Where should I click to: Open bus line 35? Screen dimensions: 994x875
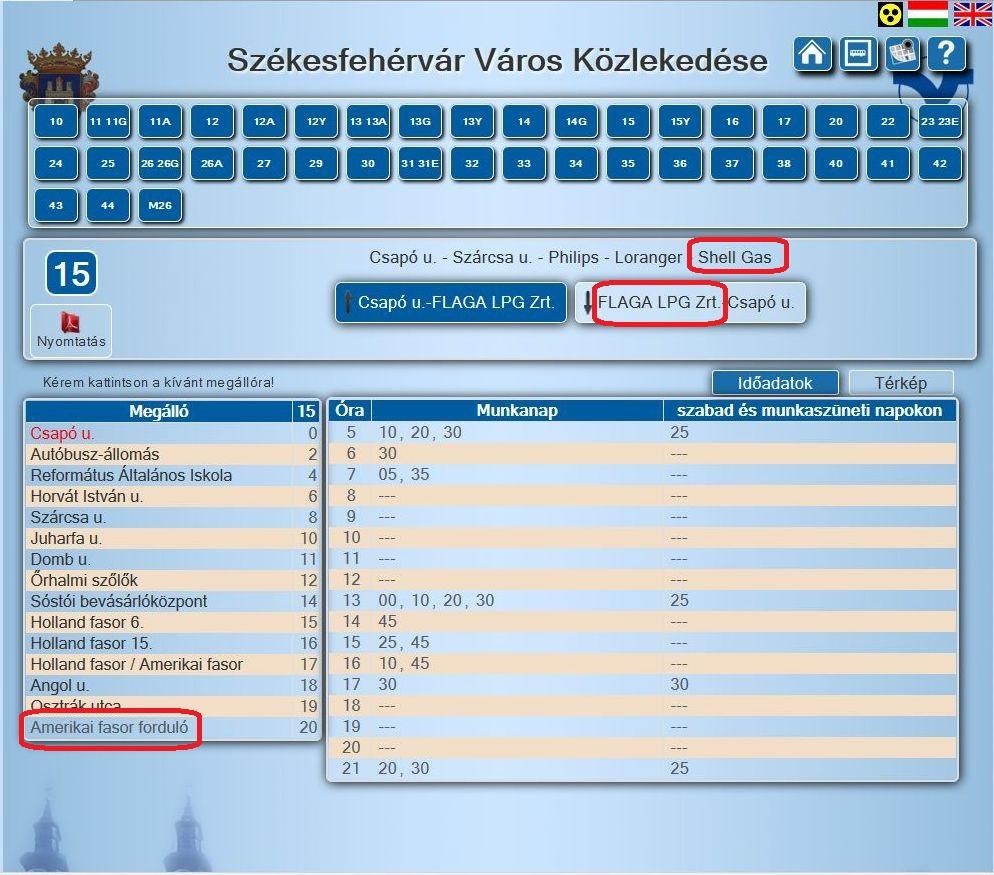628,163
